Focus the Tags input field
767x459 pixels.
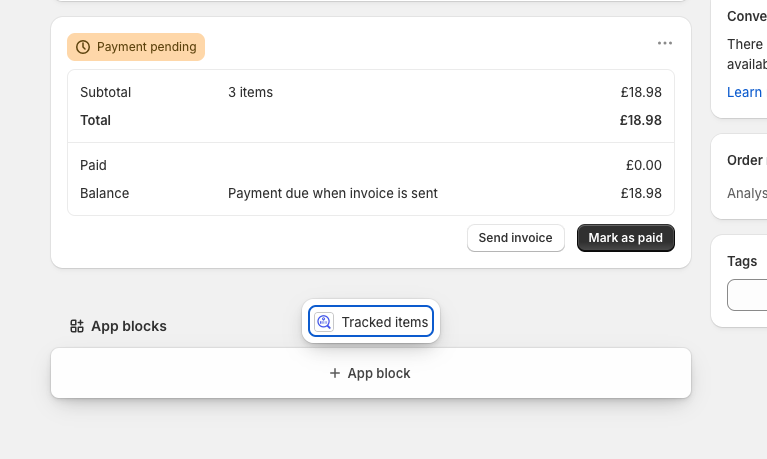tap(748, 295)
